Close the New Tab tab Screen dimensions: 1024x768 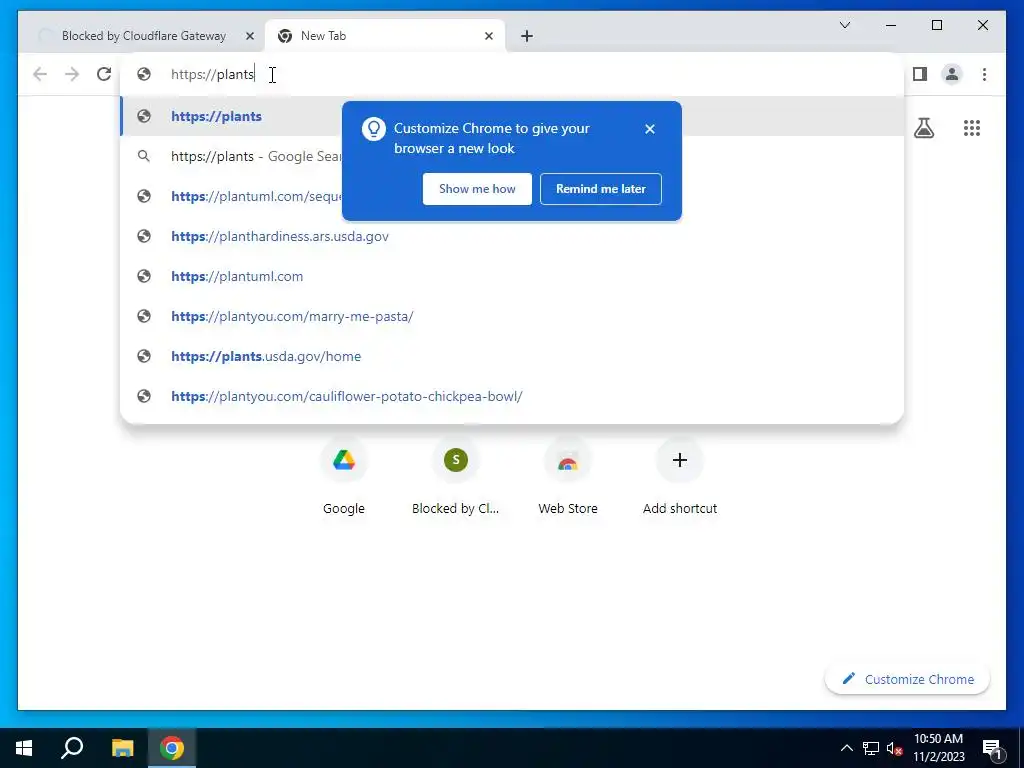[x=488, y=36]
